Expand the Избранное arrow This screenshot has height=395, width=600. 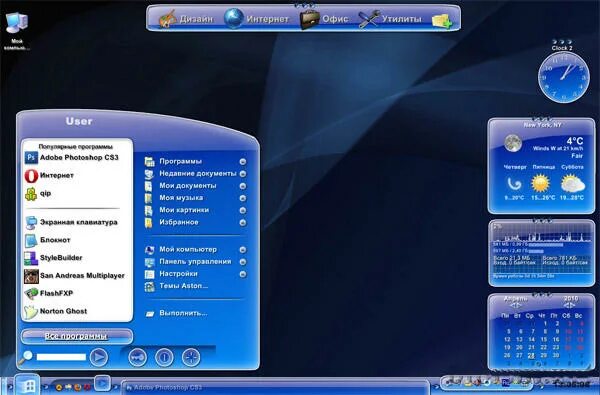click(x=243, y=222)
